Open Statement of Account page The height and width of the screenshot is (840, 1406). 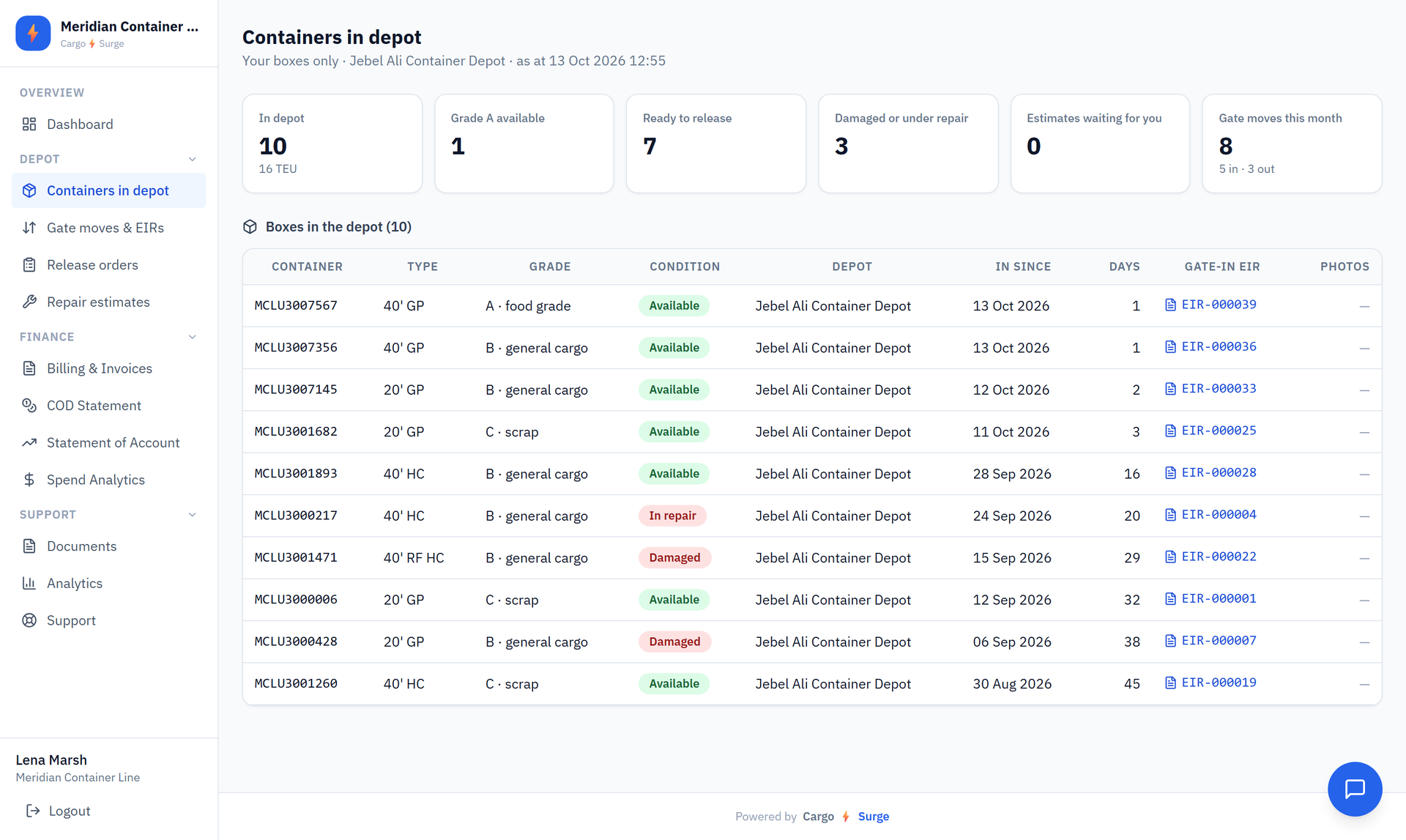tap(108, 442)
